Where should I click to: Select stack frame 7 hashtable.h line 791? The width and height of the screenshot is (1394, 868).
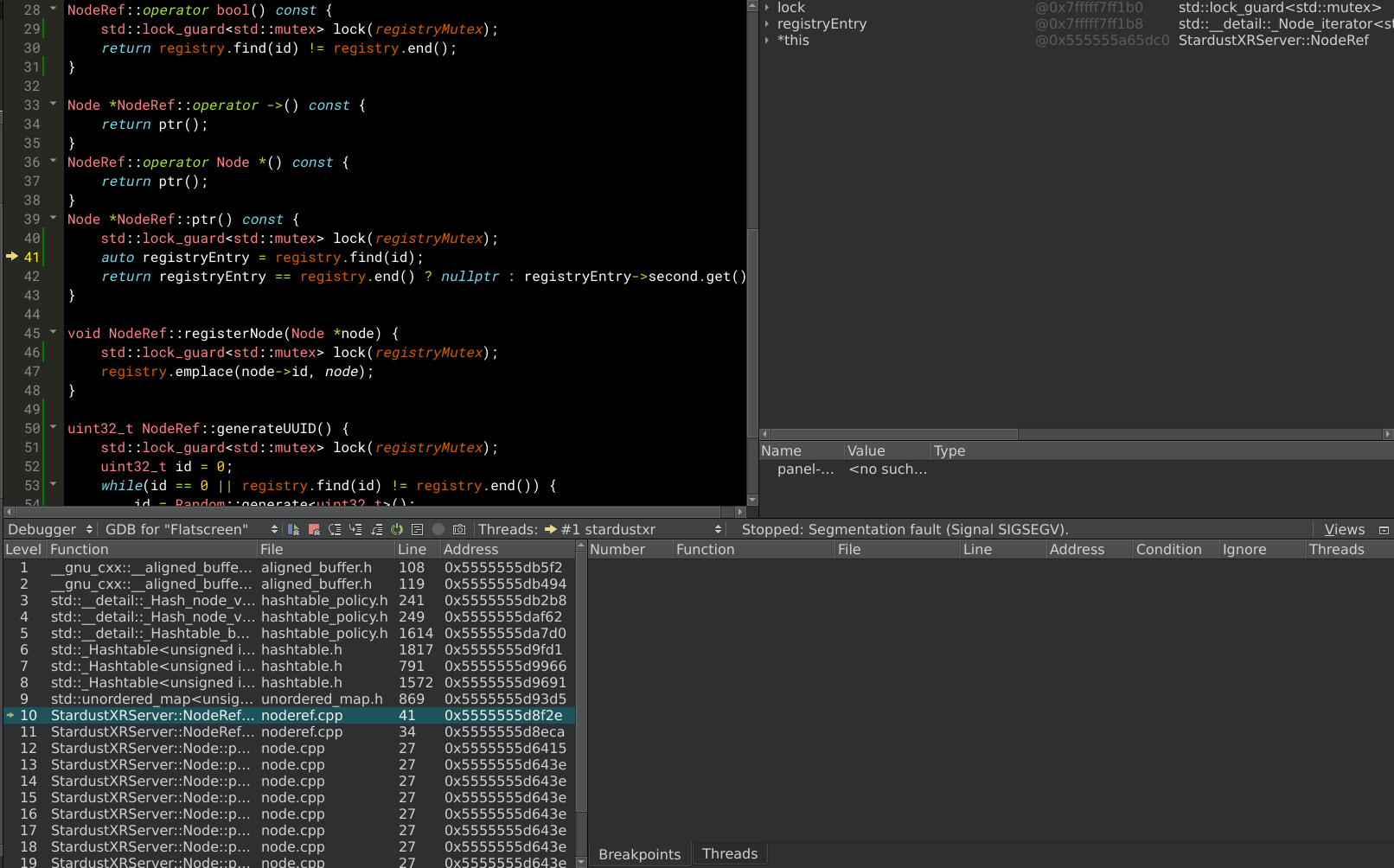click(x=289, y=666)
